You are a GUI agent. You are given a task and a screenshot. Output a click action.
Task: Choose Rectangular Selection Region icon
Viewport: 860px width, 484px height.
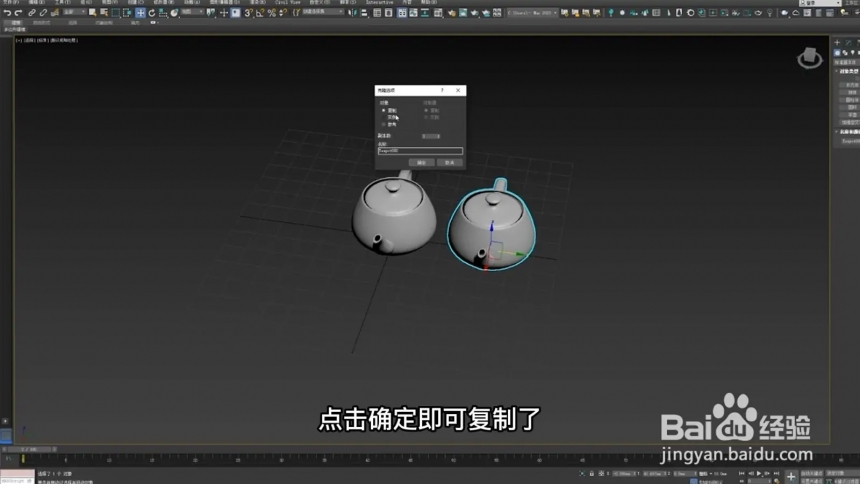click(x=115, y=13)
